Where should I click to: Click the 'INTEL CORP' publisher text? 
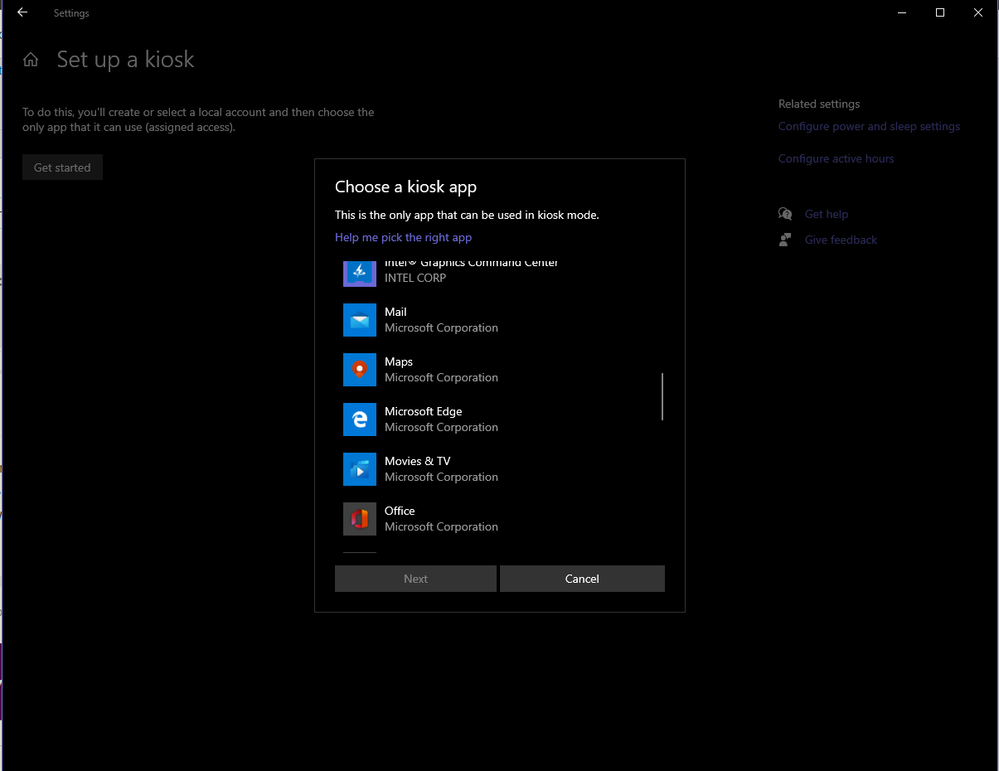coord(415,278)
